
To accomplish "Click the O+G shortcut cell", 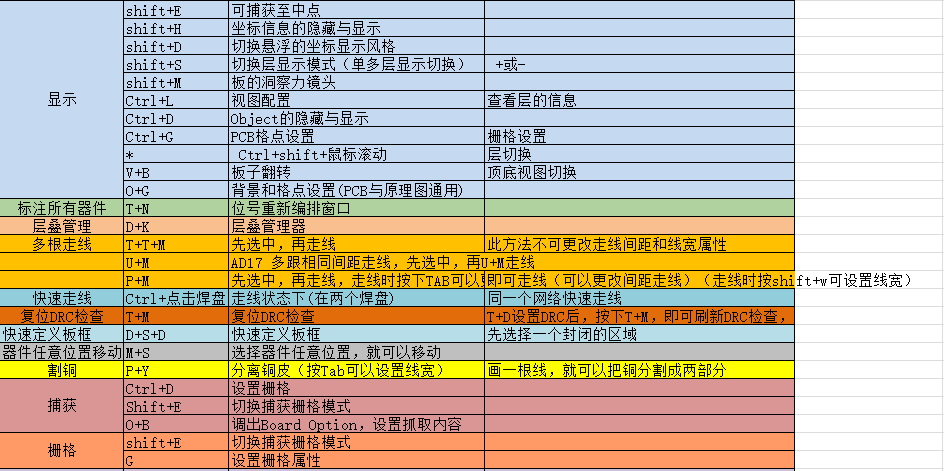I will (176, 190).
